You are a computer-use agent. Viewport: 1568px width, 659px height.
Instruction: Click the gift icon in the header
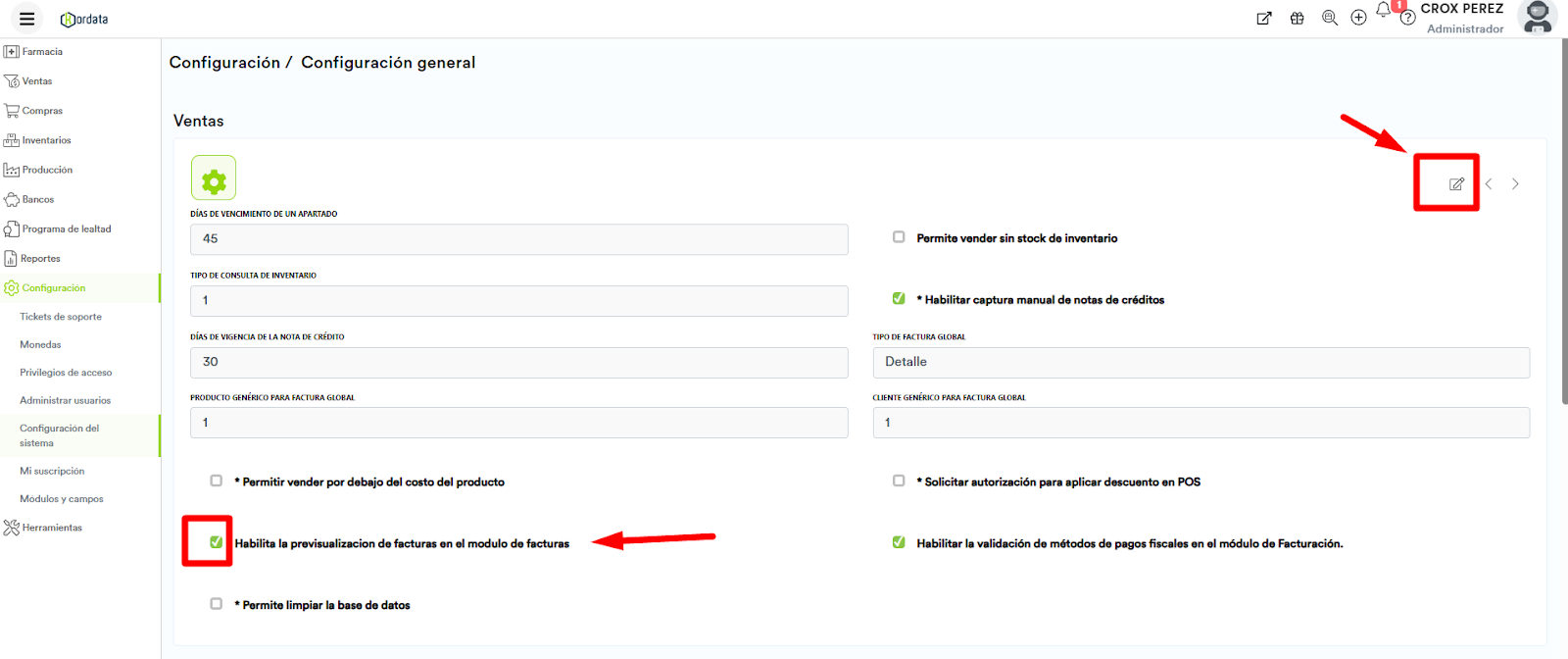1297,19
